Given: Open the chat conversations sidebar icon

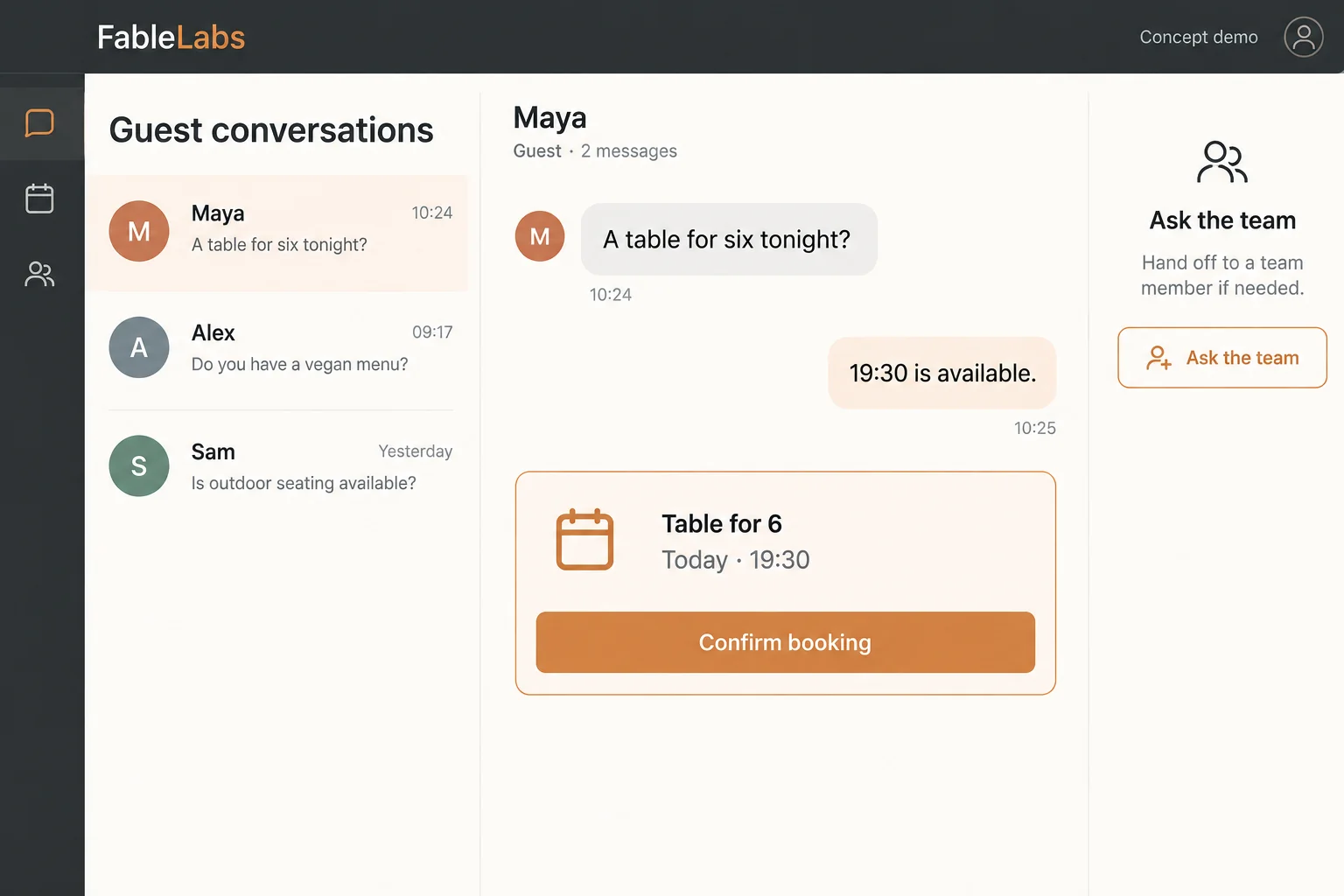Looking at the screenshot, I should (39, 123).
